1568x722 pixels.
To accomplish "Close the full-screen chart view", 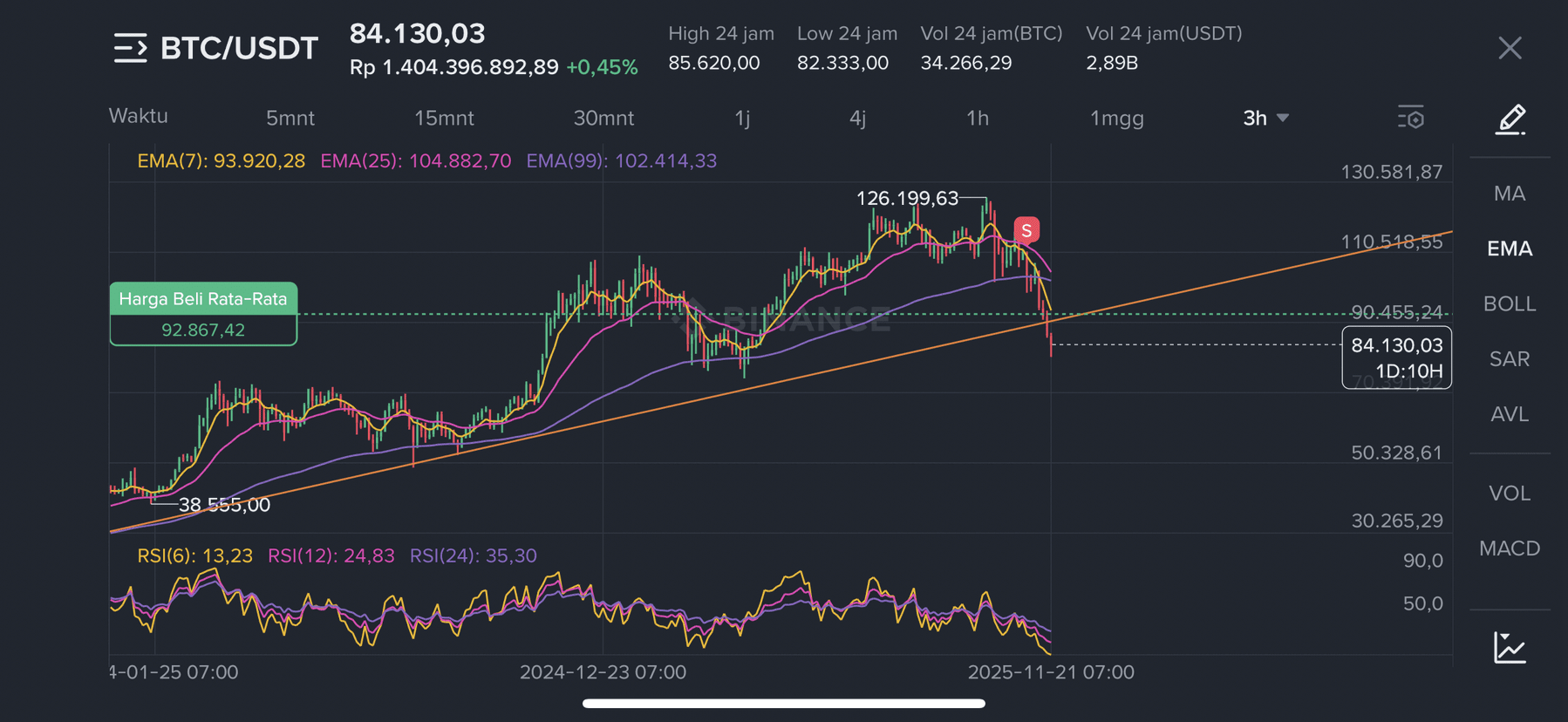I will [1510, 48].
